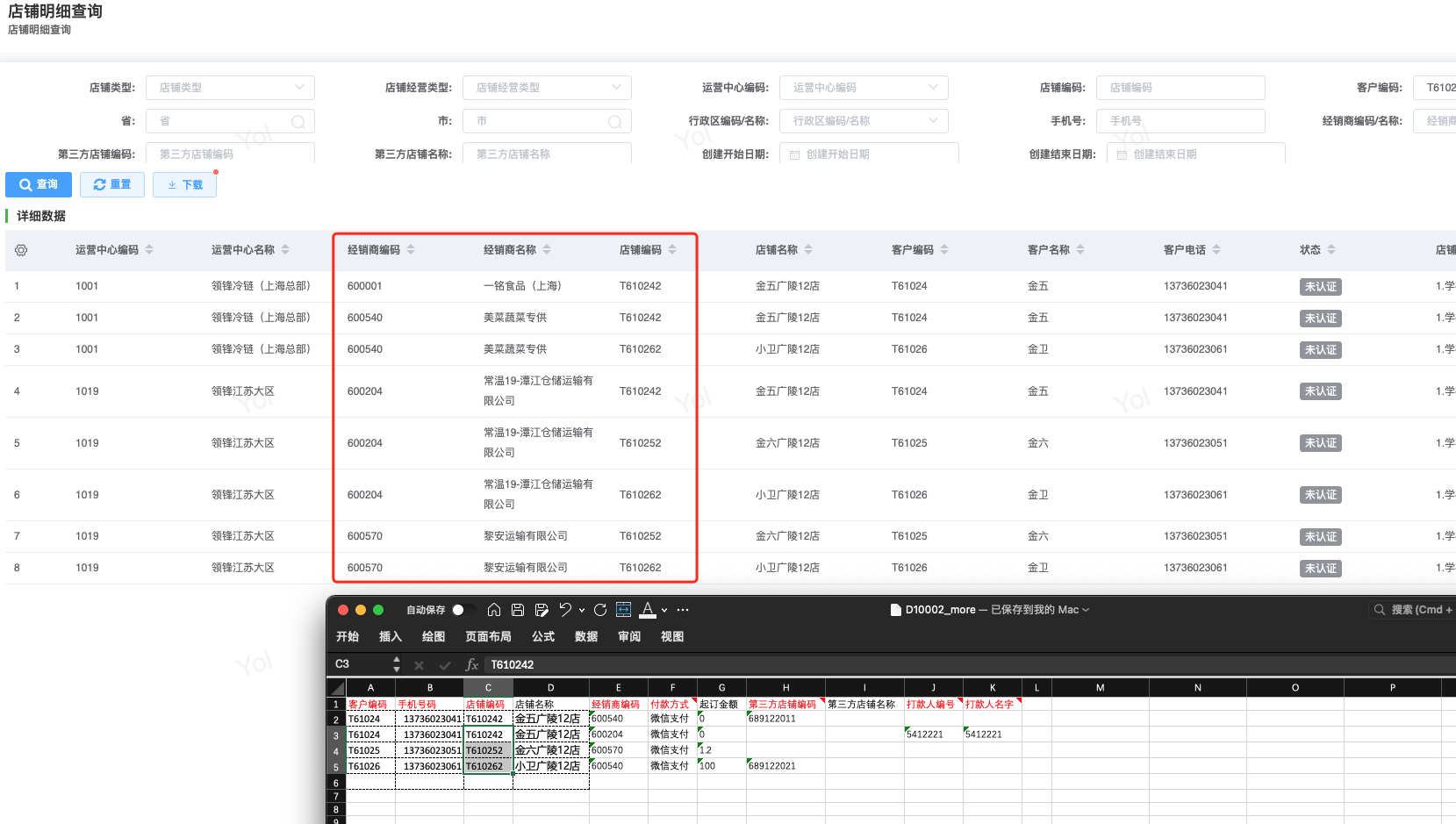The width and height of the screenshot is (1456, 824).
Task: Open the 店铺类型 dropdown
Action: coord(230,88)
